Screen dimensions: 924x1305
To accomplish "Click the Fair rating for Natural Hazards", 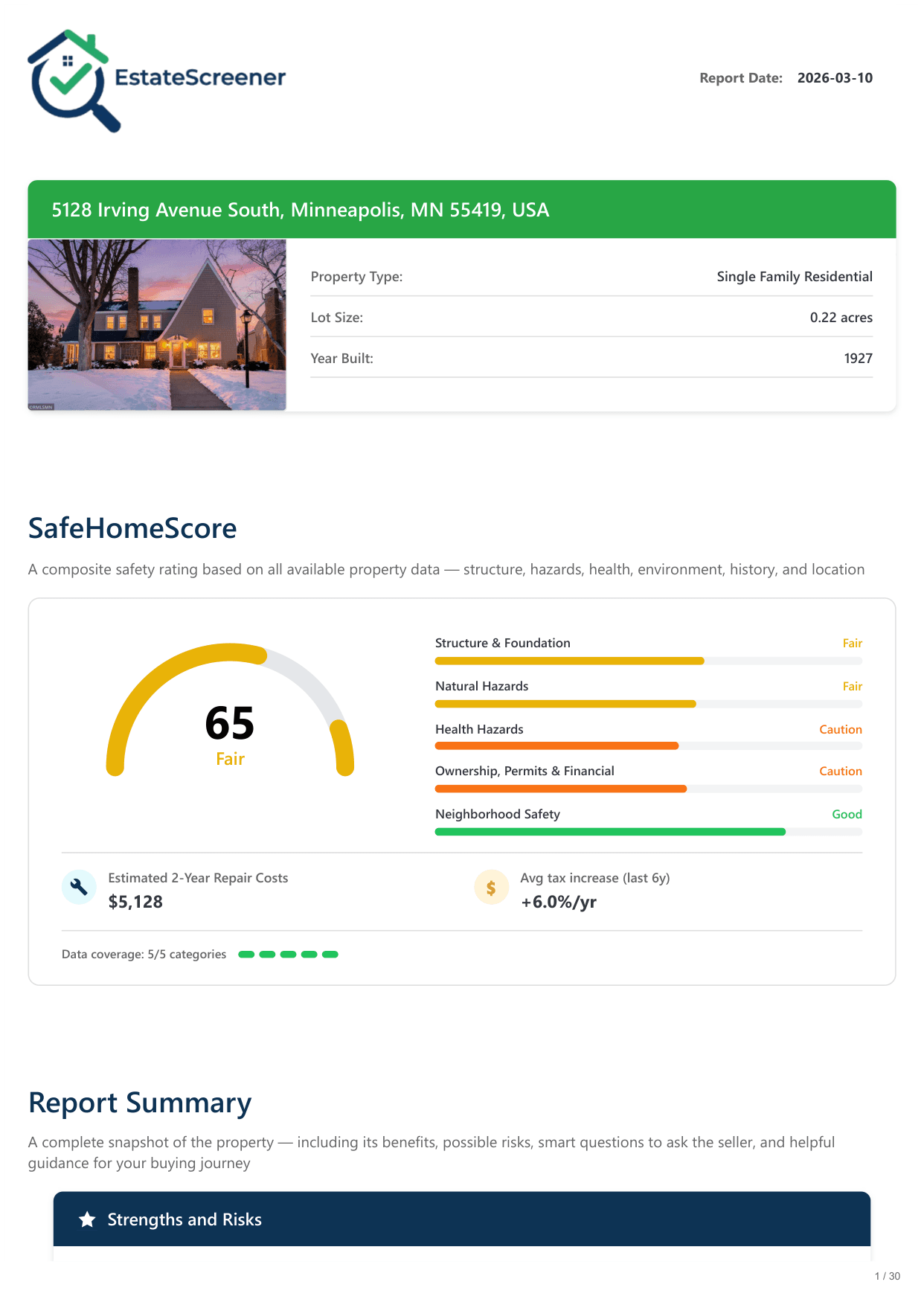I will 853,686.
